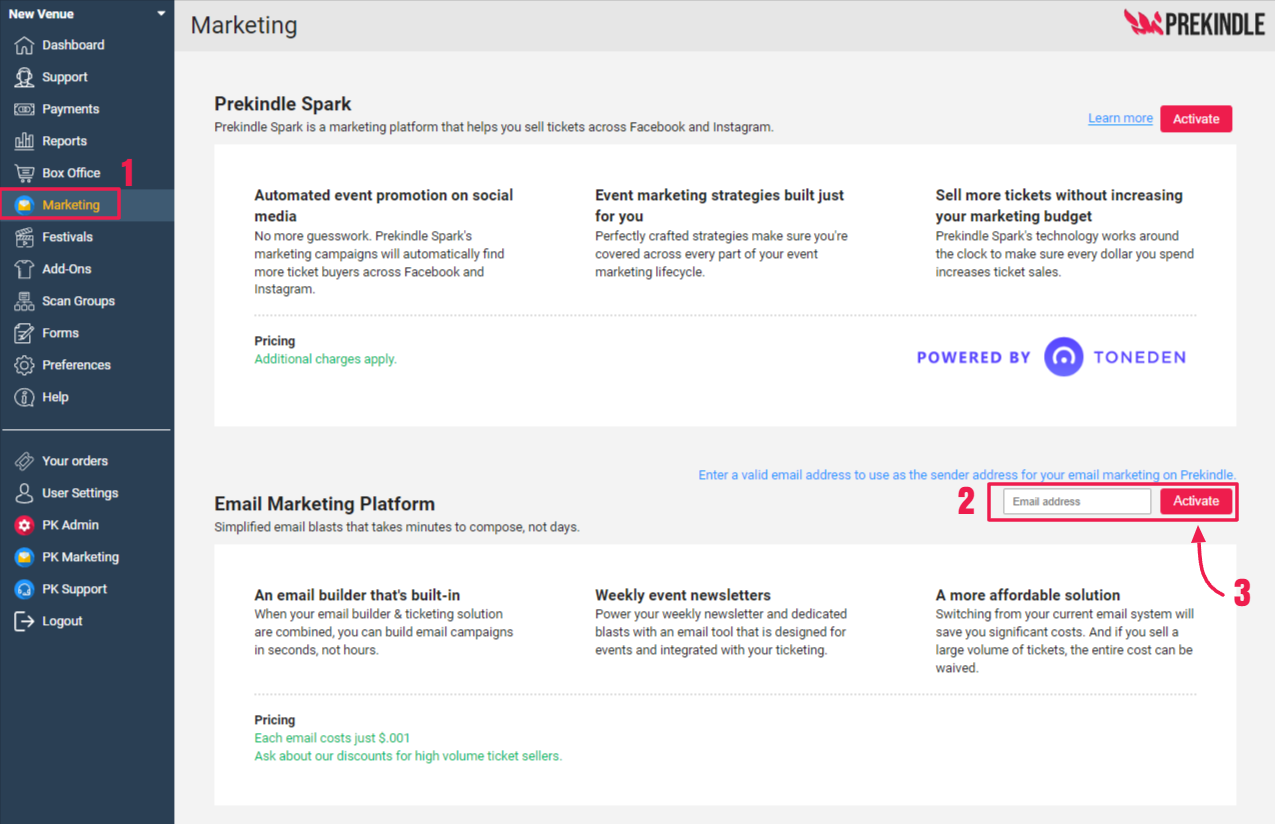Click the Prekindle logo

[1194, 24]
